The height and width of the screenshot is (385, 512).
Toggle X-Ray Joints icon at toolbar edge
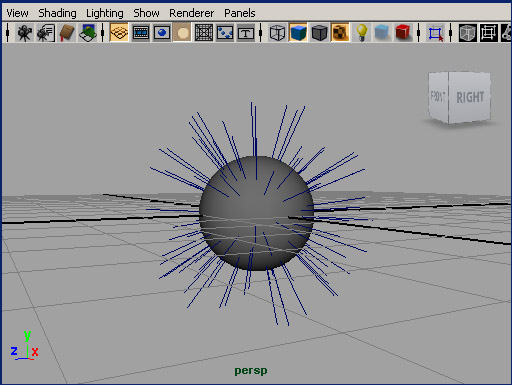[x=506, y=33]
